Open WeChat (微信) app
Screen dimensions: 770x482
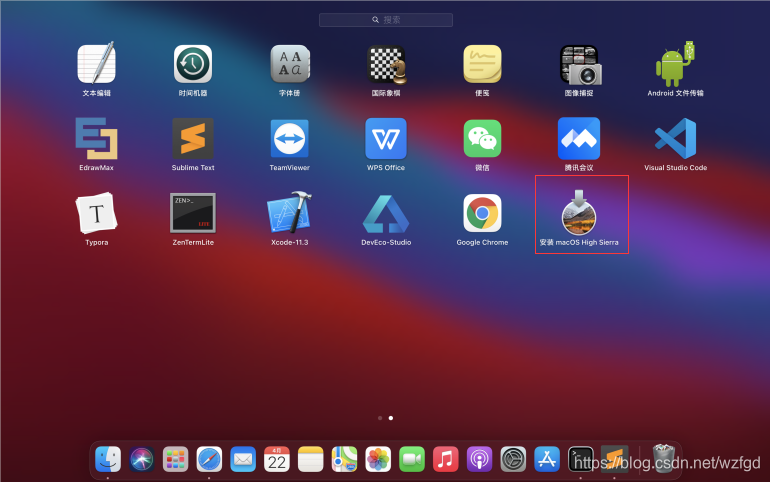482,138
